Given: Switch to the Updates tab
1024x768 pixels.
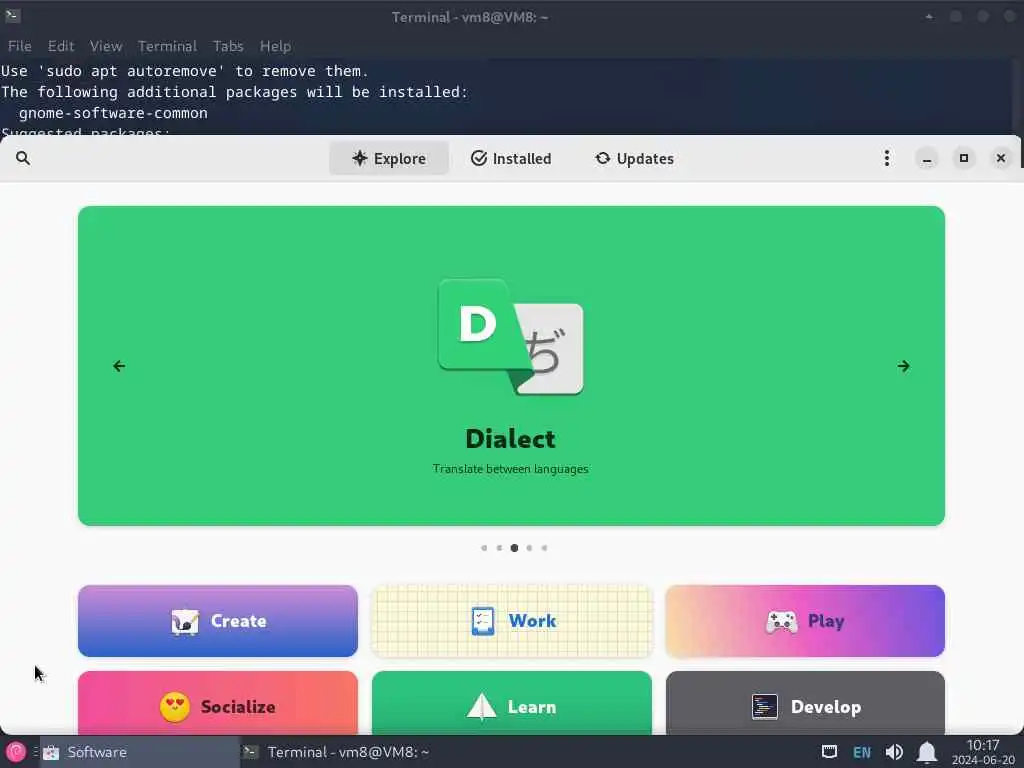Looking at the screenshot, I should (x=634, y=158).
